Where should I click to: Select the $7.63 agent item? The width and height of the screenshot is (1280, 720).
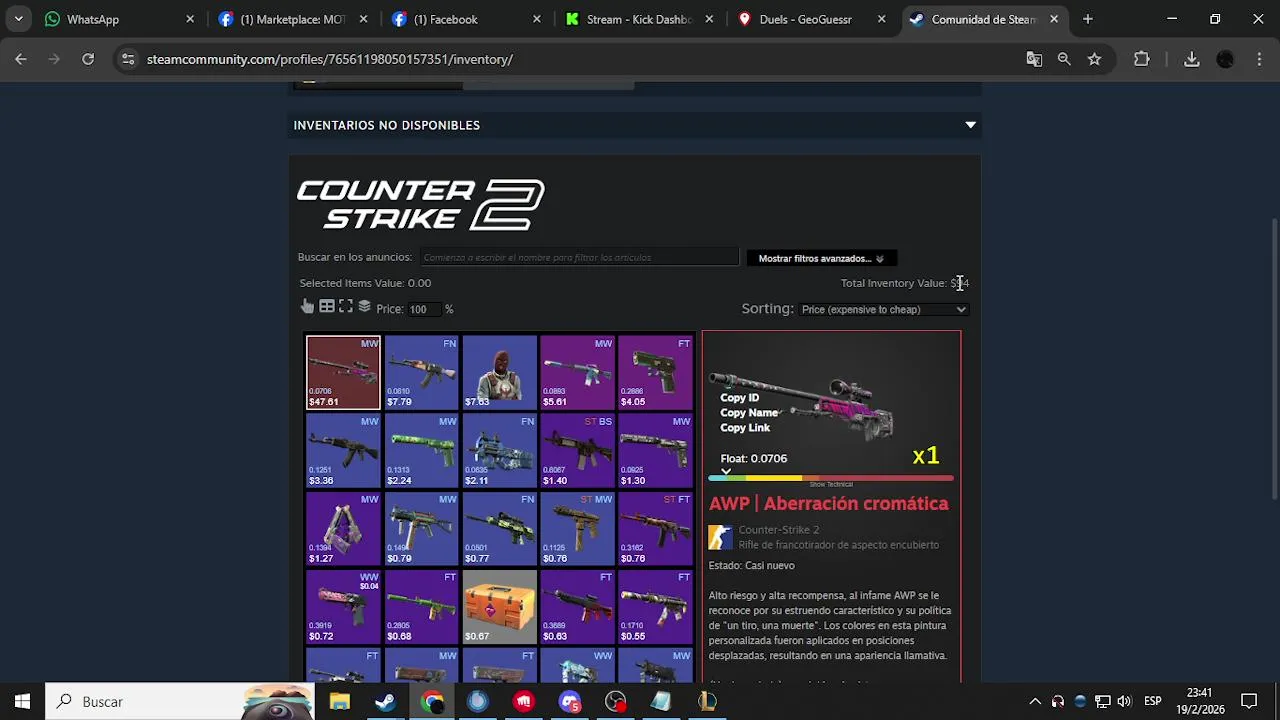pos(499,372)
